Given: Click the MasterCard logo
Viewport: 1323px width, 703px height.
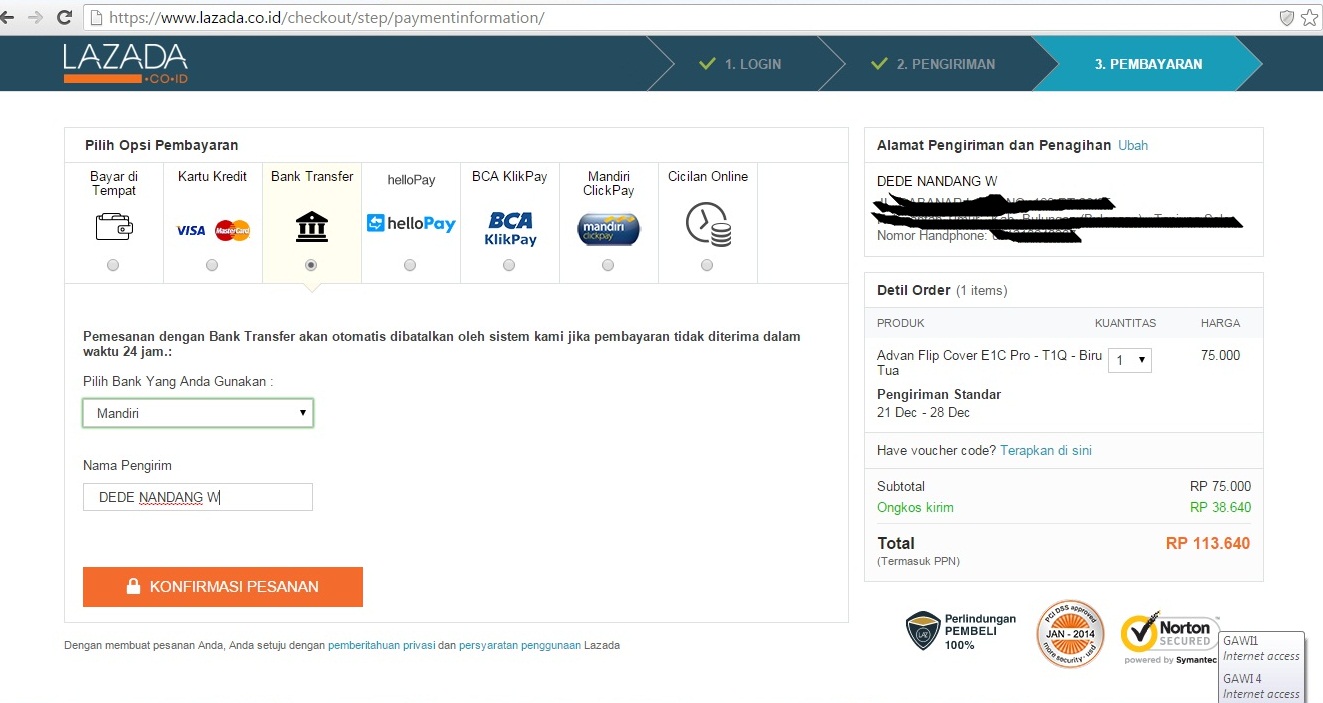Looking at the screenshot, I should 232,230.
